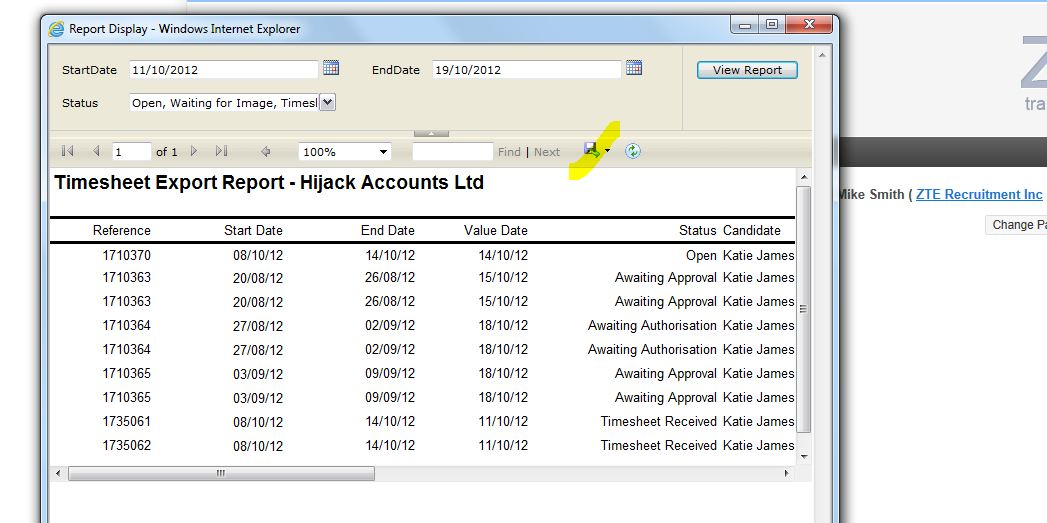Click the report vertical scrollbar thumb

pyautogui.click(x=803, y=309)
